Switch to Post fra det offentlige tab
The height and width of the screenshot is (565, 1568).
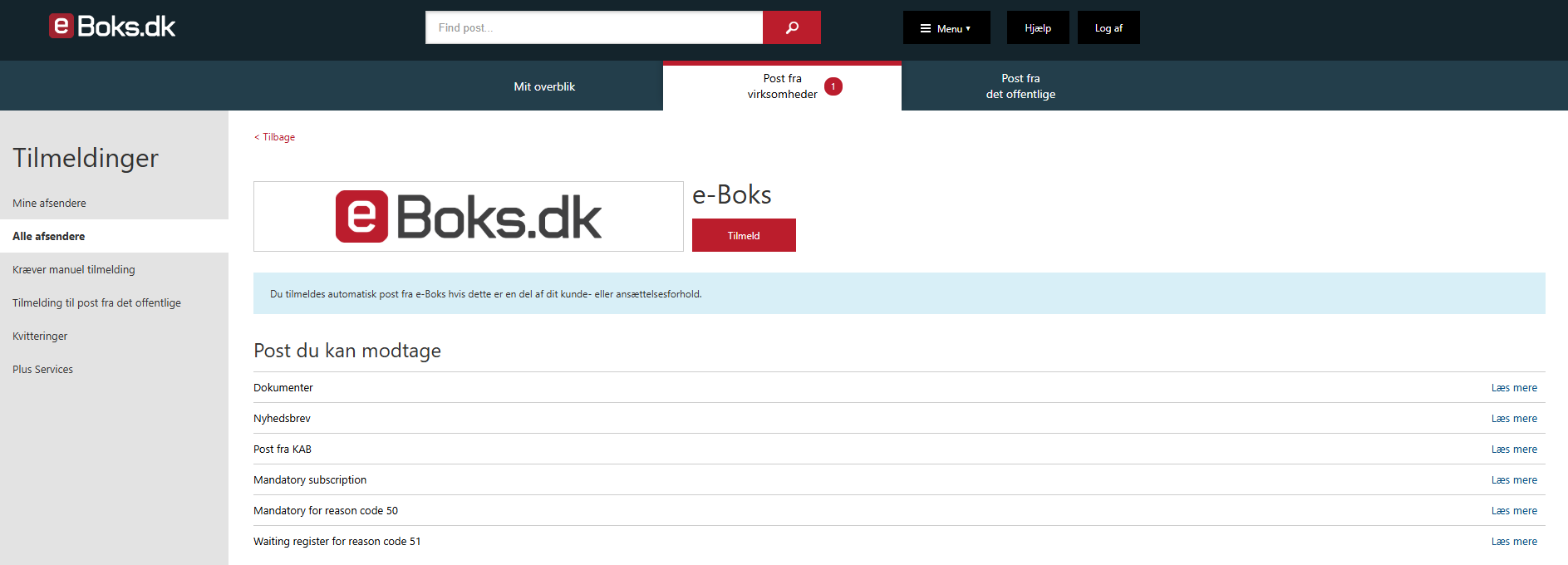(1020, 86)
